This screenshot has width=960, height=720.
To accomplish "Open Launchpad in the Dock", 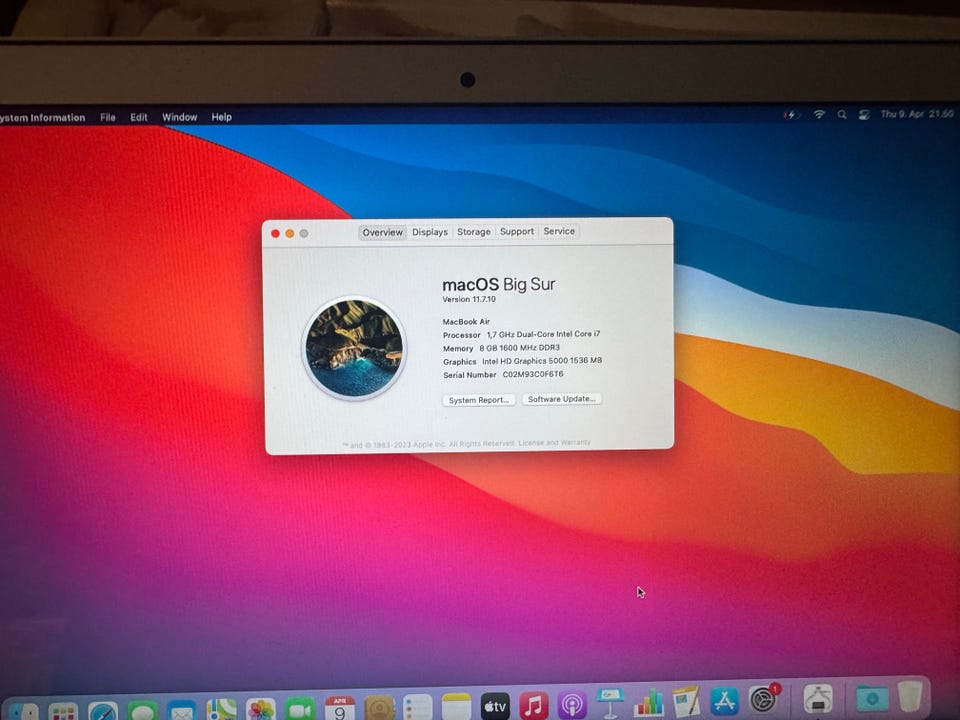I will point(64,711).
